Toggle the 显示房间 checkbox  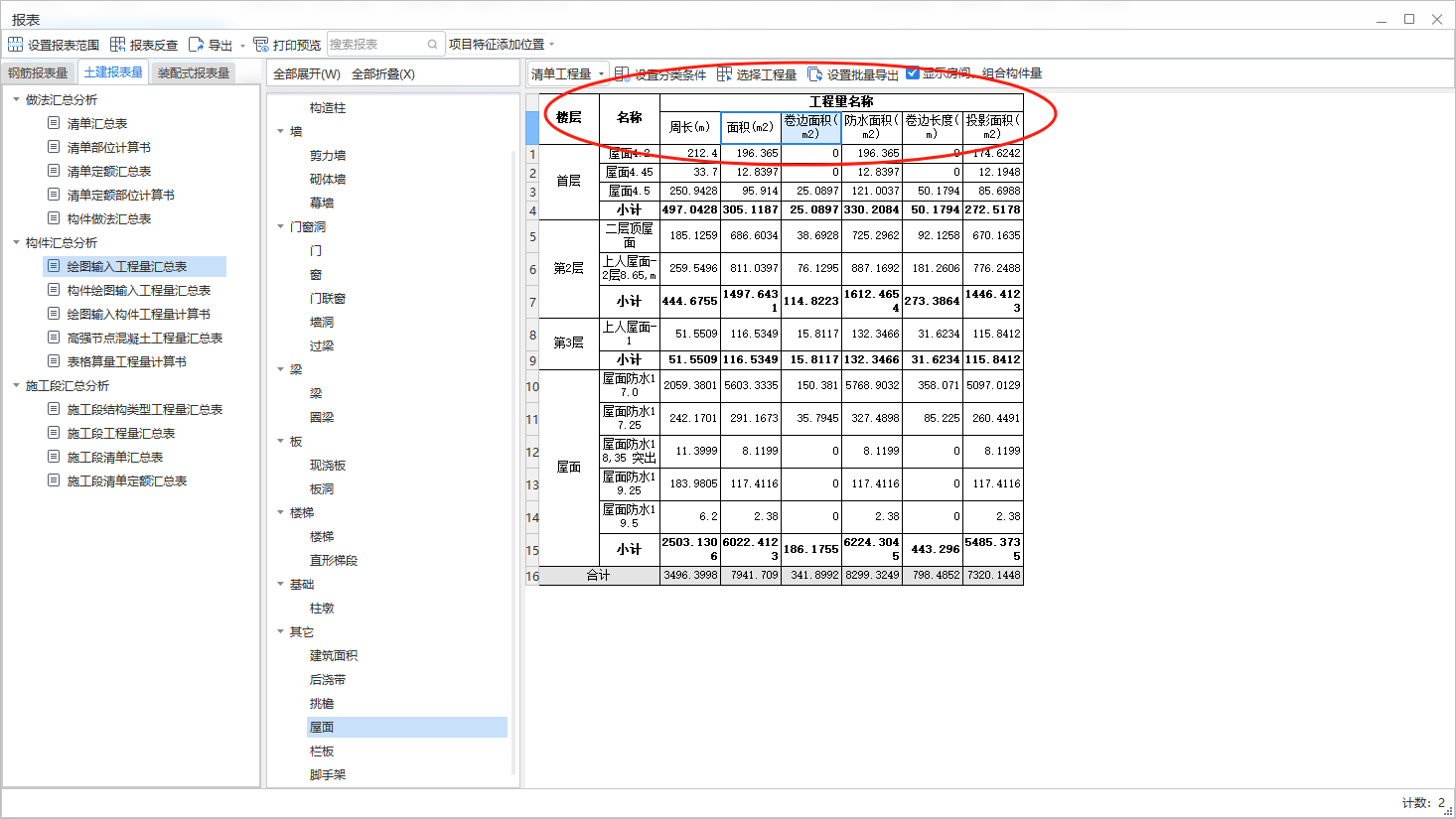[913, 72]
